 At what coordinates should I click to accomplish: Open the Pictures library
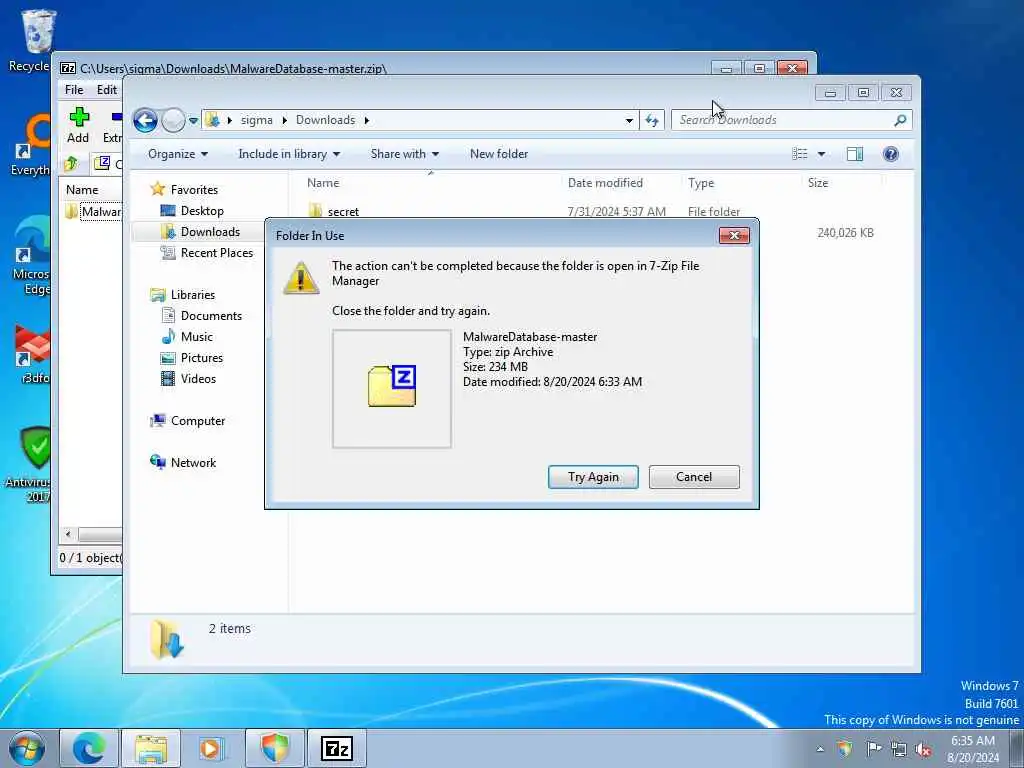tap(202, 358)
